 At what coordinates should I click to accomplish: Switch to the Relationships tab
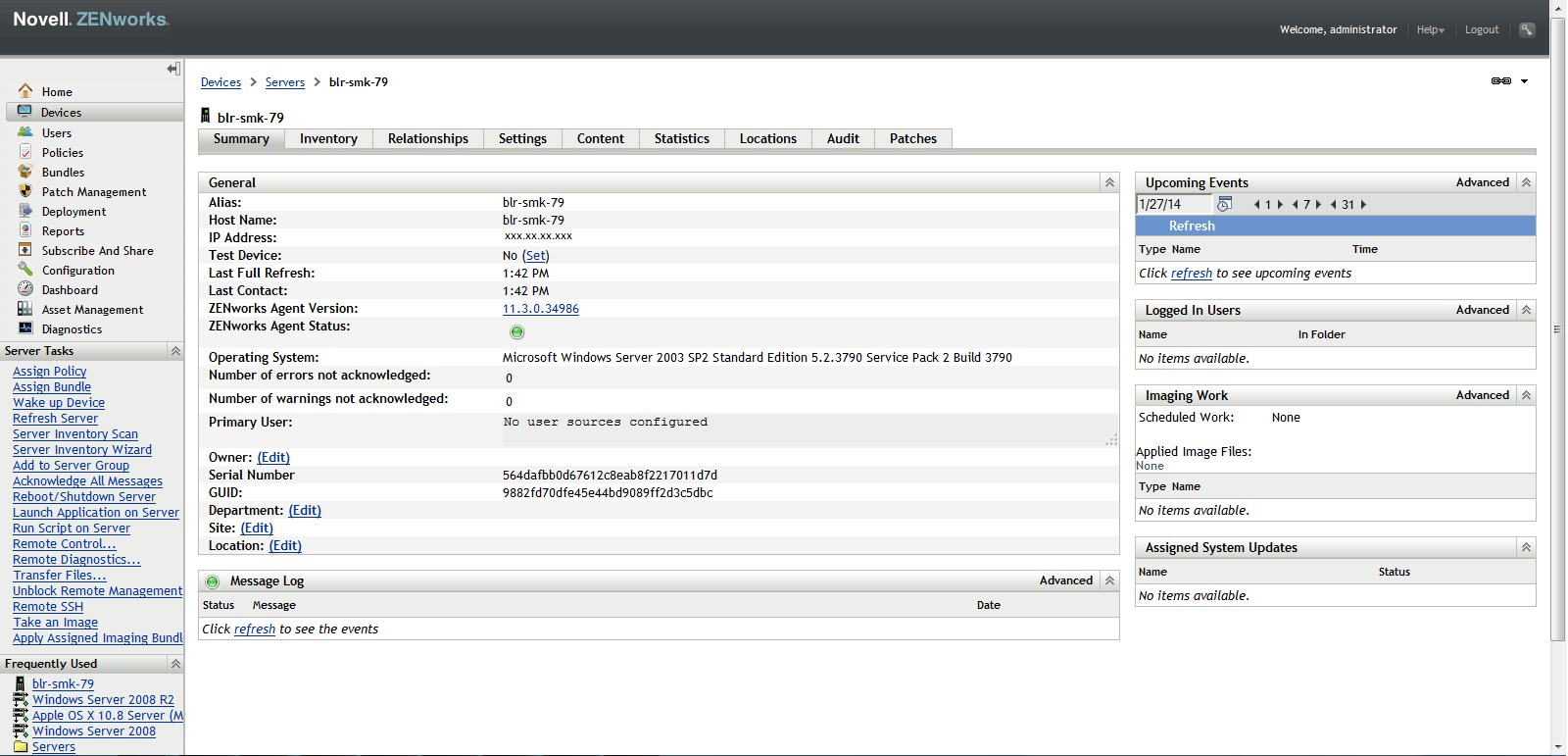[428, 138]
